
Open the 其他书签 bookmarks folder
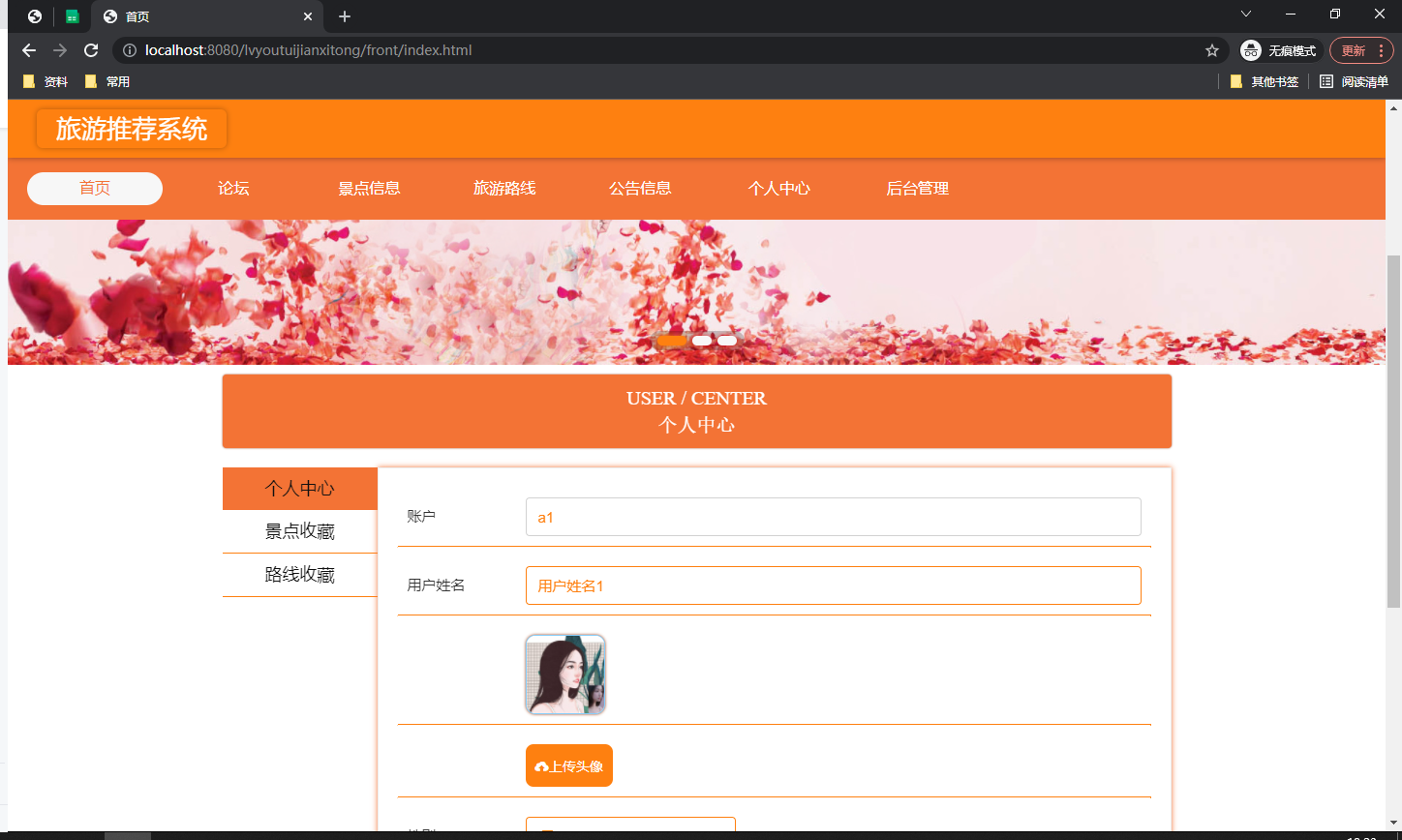1265,82
